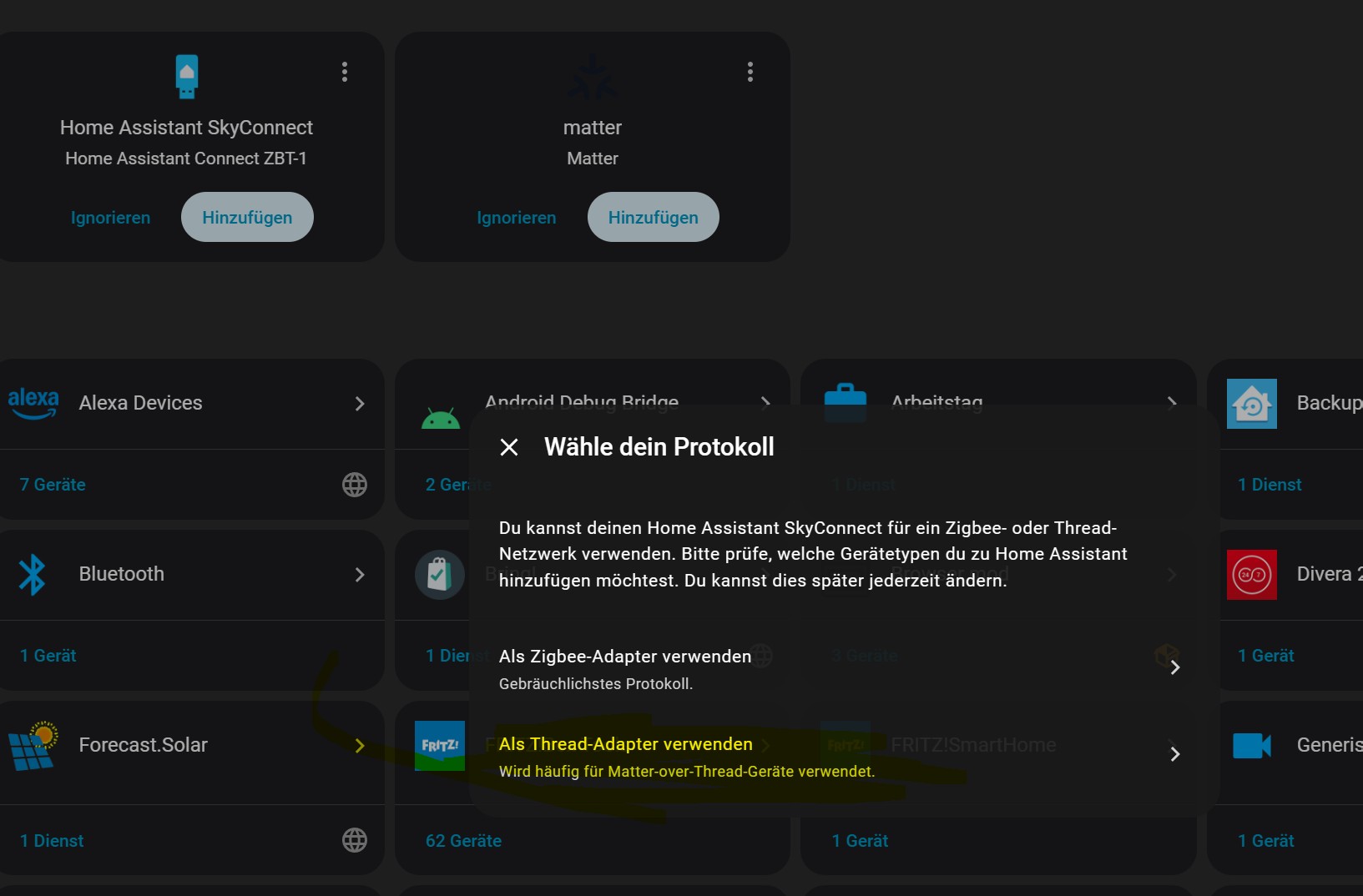1363x896 pixels.
Task: Open the SkyConnect card three-dot menu
Action: tap(345, 72)
